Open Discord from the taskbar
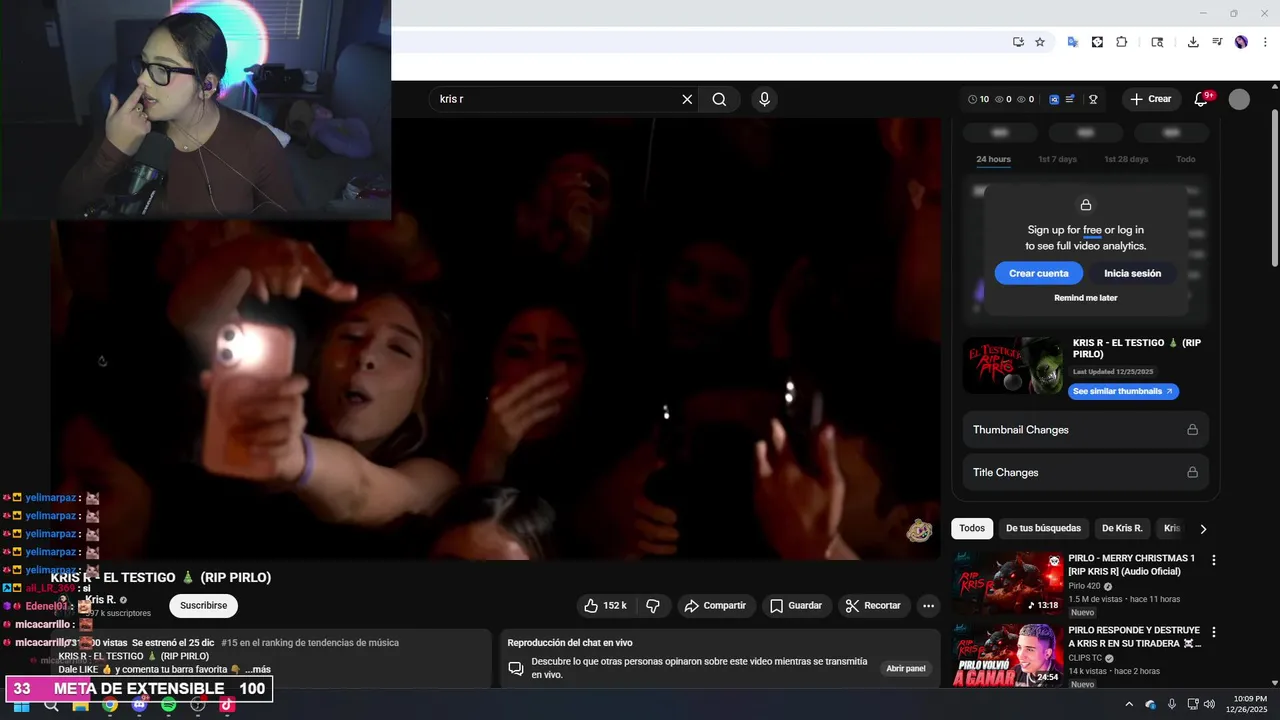 pyautogui.click(x=139, y=705)
